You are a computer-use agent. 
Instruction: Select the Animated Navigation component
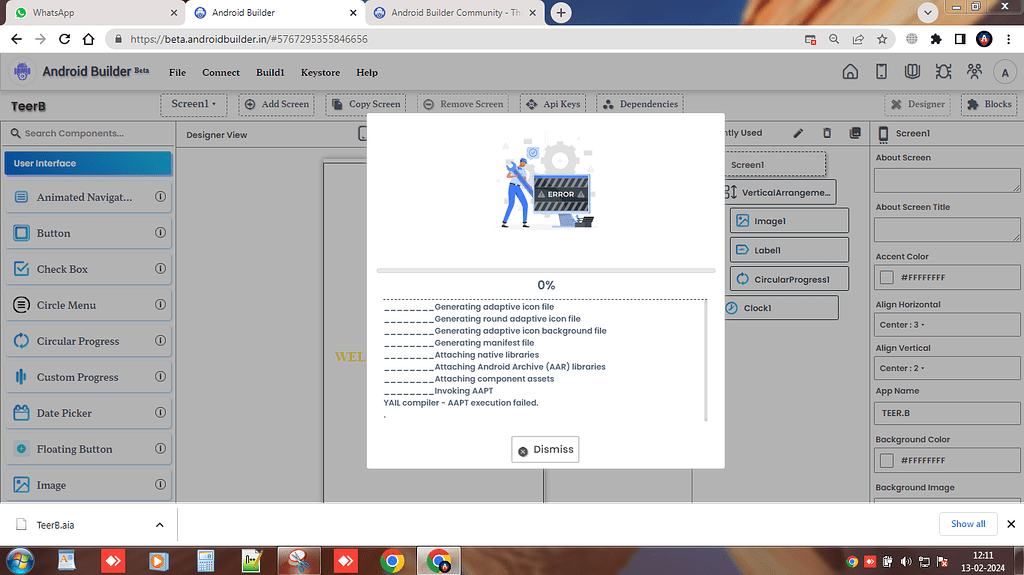[x=88, y=197]
